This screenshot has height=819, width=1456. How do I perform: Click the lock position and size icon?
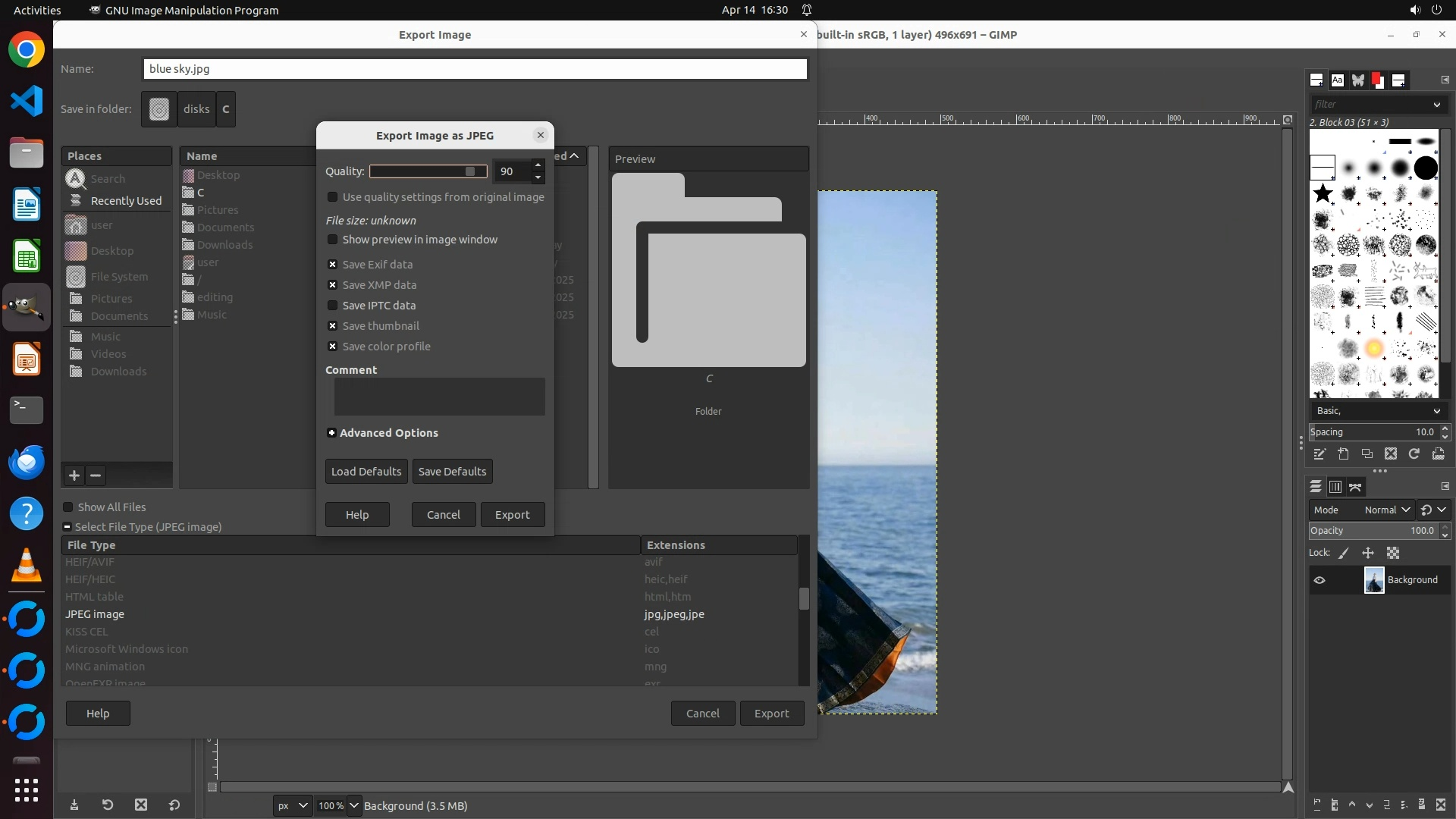coord(1368,554)
